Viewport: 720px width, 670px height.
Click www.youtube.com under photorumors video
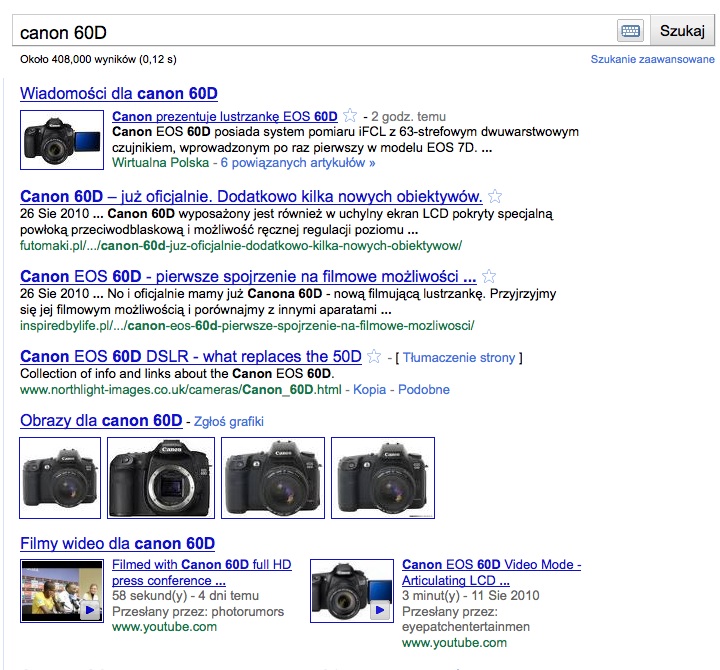click(164, 627)
